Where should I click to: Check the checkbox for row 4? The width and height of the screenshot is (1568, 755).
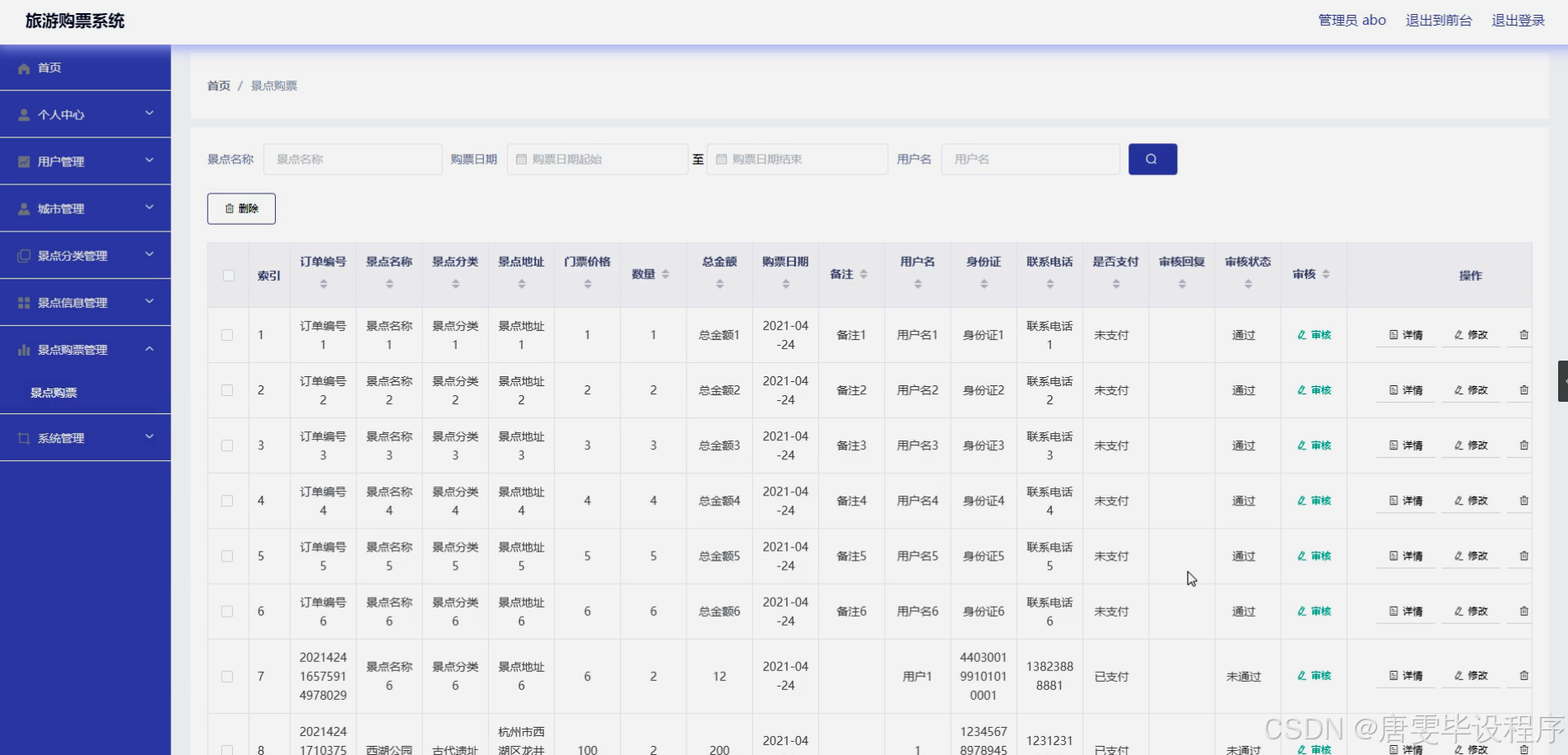coord(227,501)
